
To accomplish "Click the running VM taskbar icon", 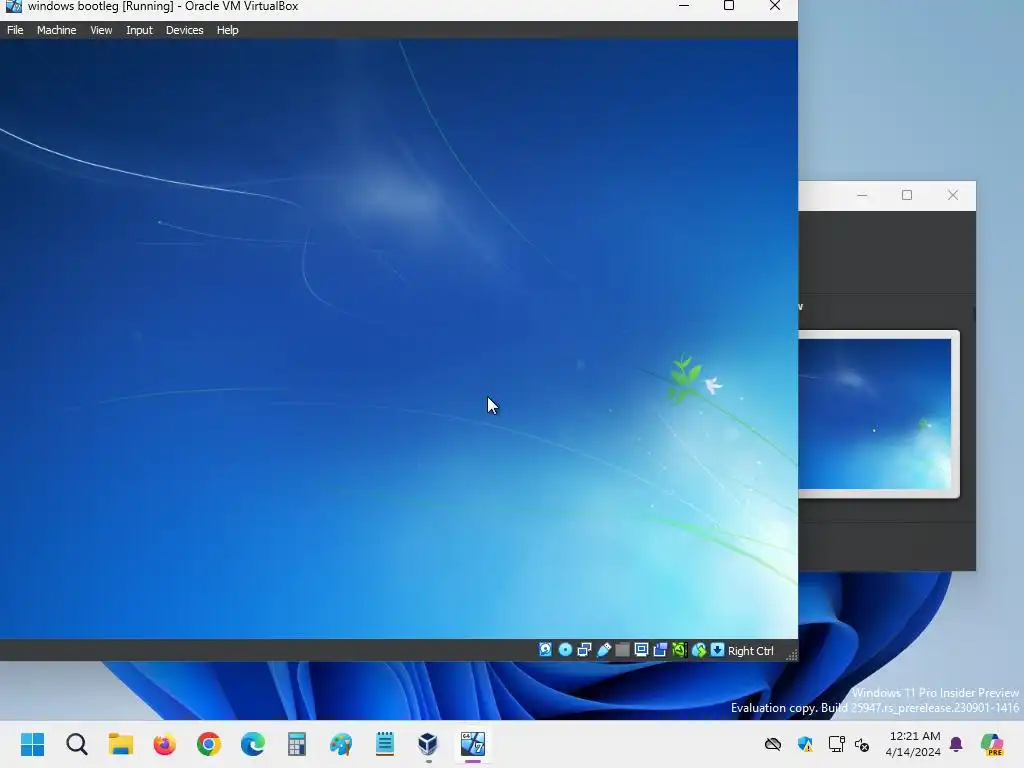I will (473, 744).
